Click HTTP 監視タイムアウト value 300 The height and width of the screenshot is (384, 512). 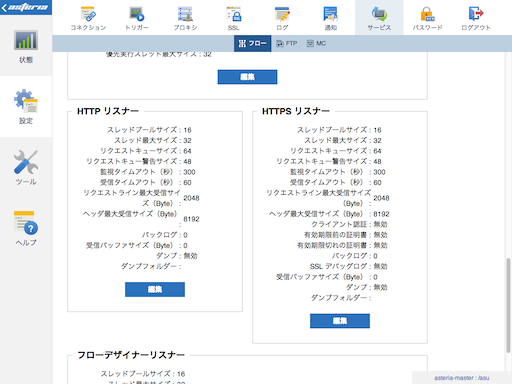click(x=189, y=172)
